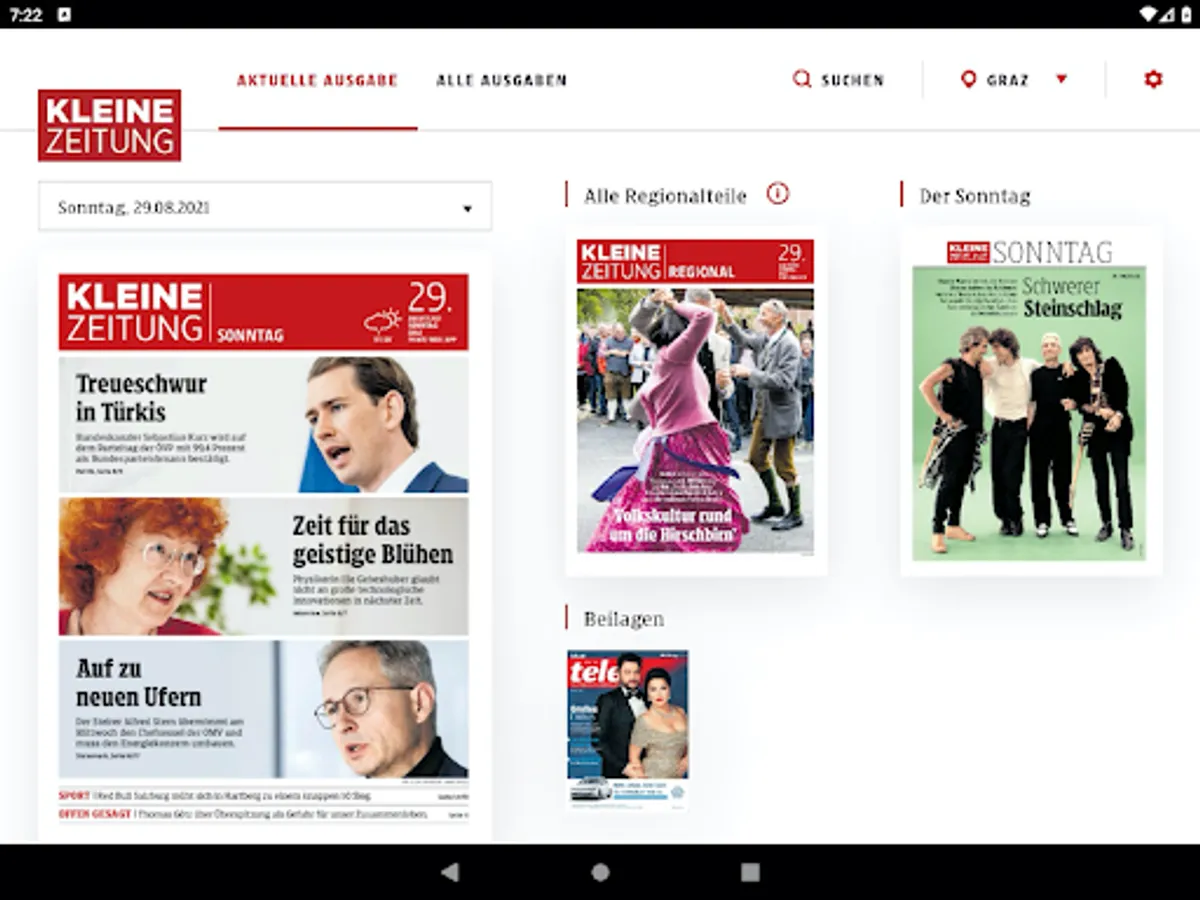Open the Sonntag, 29.08.2021 date dropdown
Image resolution: width=1200 pixels, height=900 pixels.
pos(265,207)
